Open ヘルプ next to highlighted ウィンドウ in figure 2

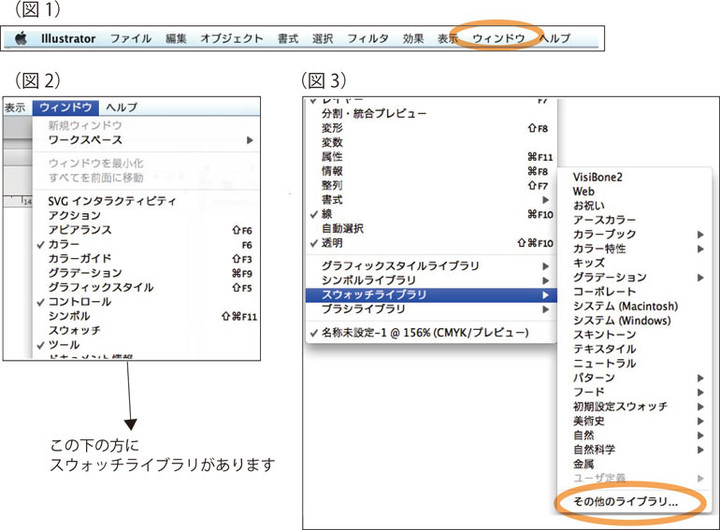(122, 107)
